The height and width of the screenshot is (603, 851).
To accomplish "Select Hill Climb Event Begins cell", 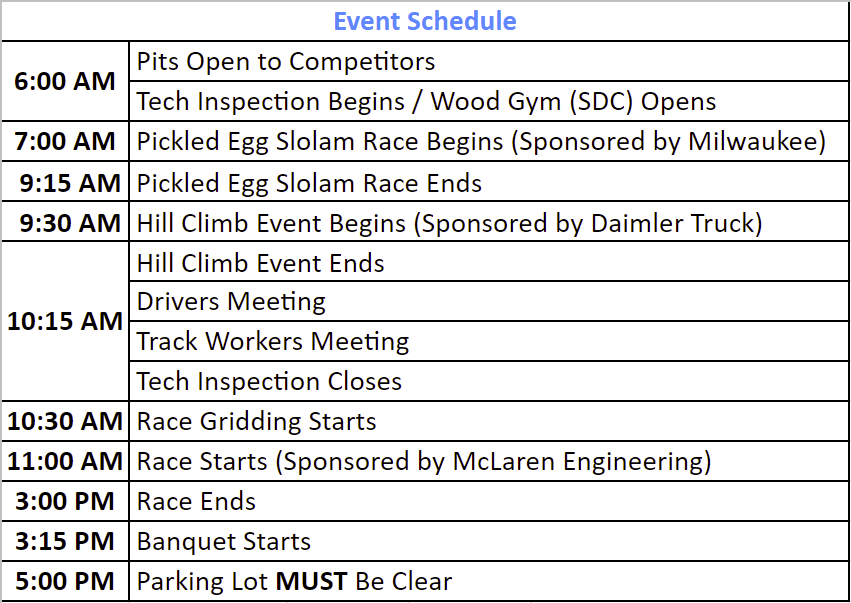I will pos(489,221).
